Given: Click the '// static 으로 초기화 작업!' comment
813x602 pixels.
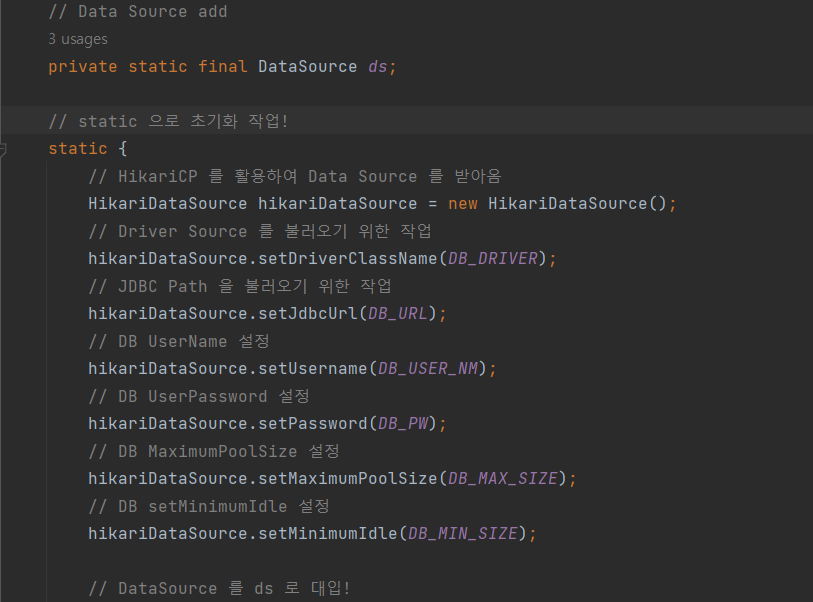Looking at the screenshot, I should click(x=169, y=121).
